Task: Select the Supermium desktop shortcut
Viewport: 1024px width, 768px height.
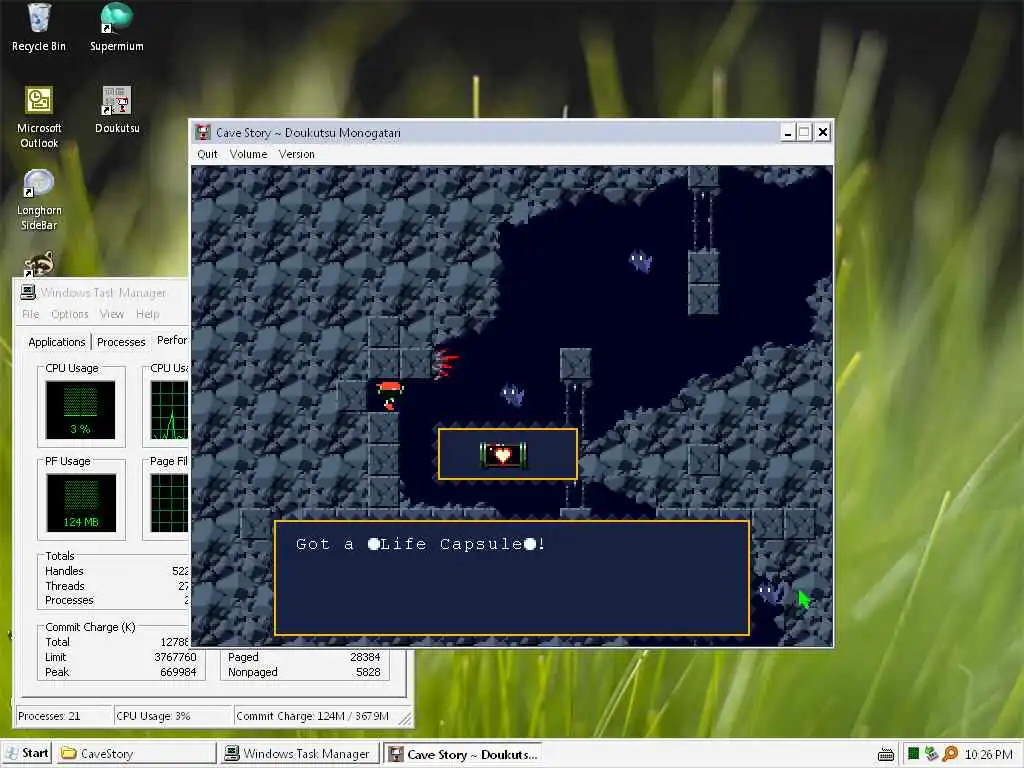Action: click(x=116, y=28)
